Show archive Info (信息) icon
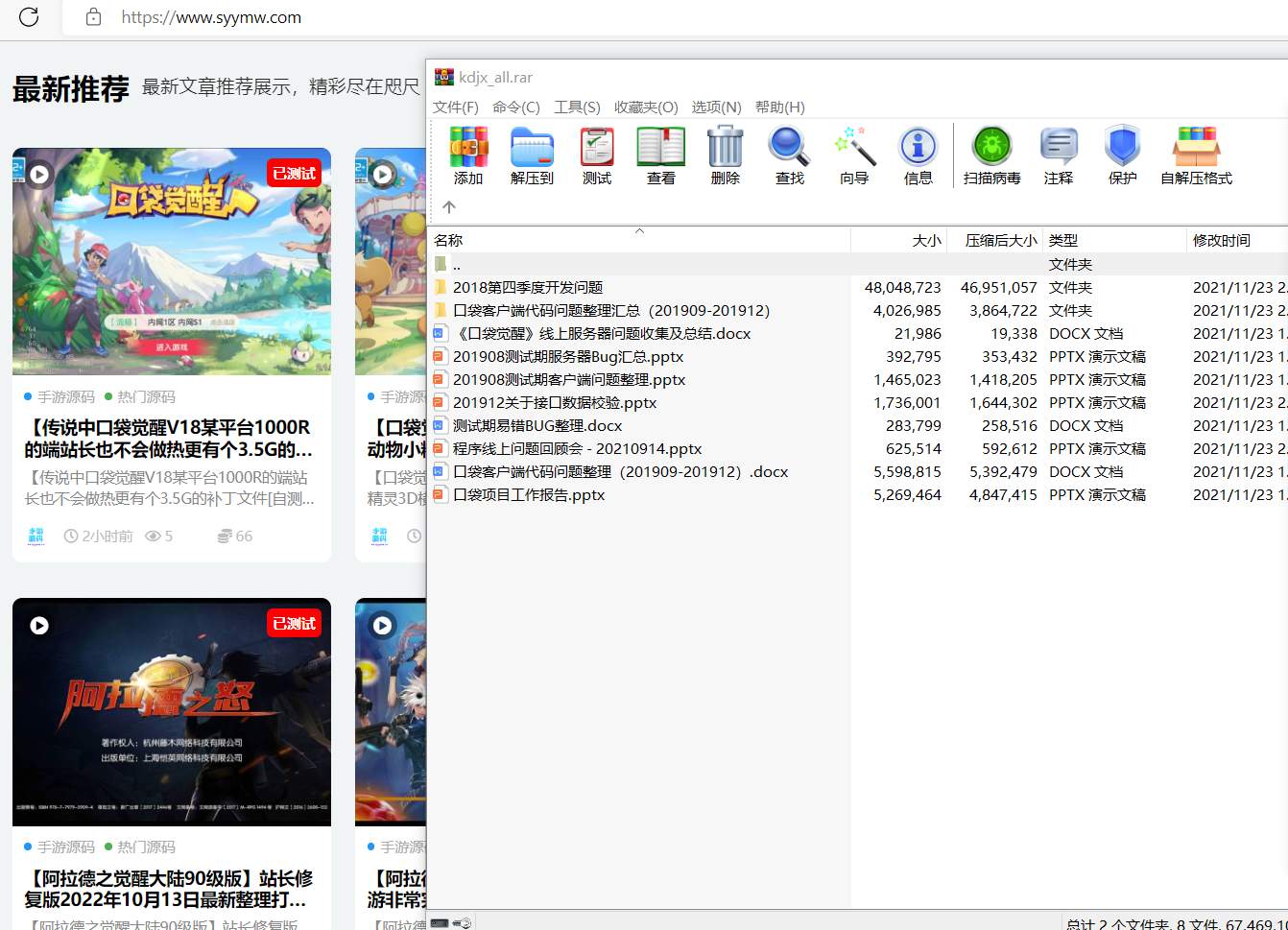1288x930 pixels. point(918,155)
